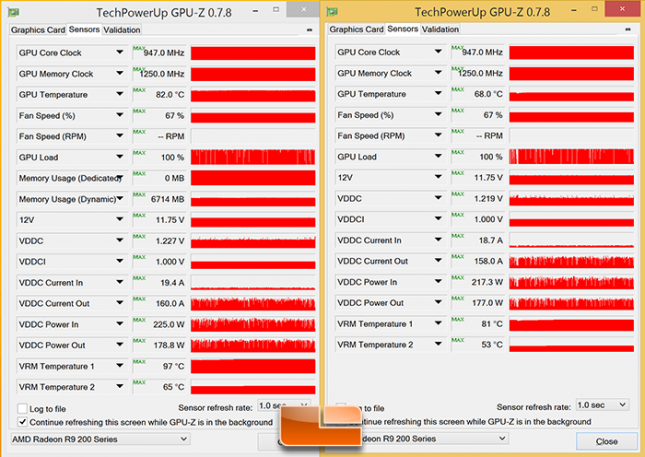Click 6714 MB memory value in left window
645x457 pixels.
pos(167,199)
